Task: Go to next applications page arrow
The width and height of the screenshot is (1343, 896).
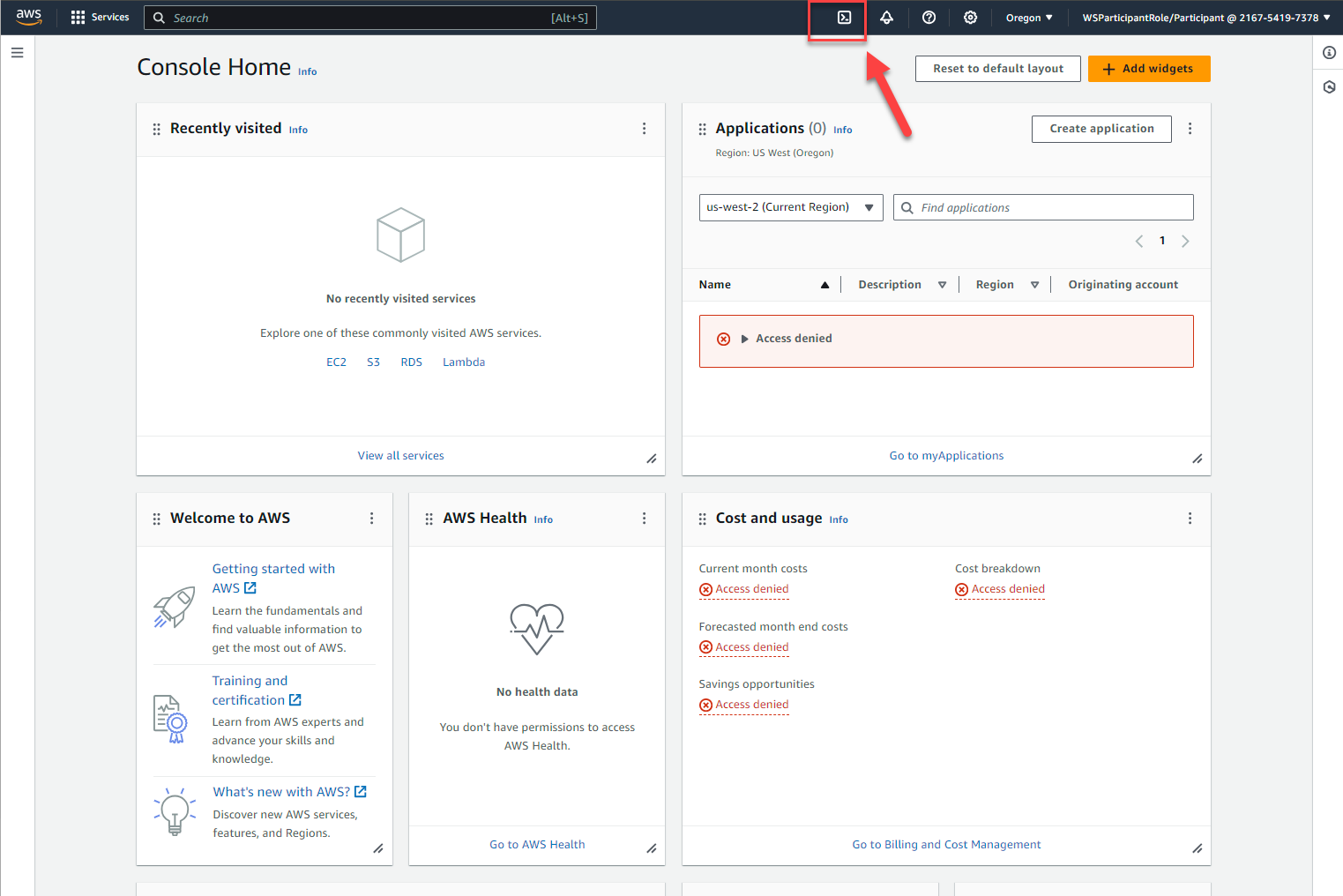Action: click(x=1185, y=242)
